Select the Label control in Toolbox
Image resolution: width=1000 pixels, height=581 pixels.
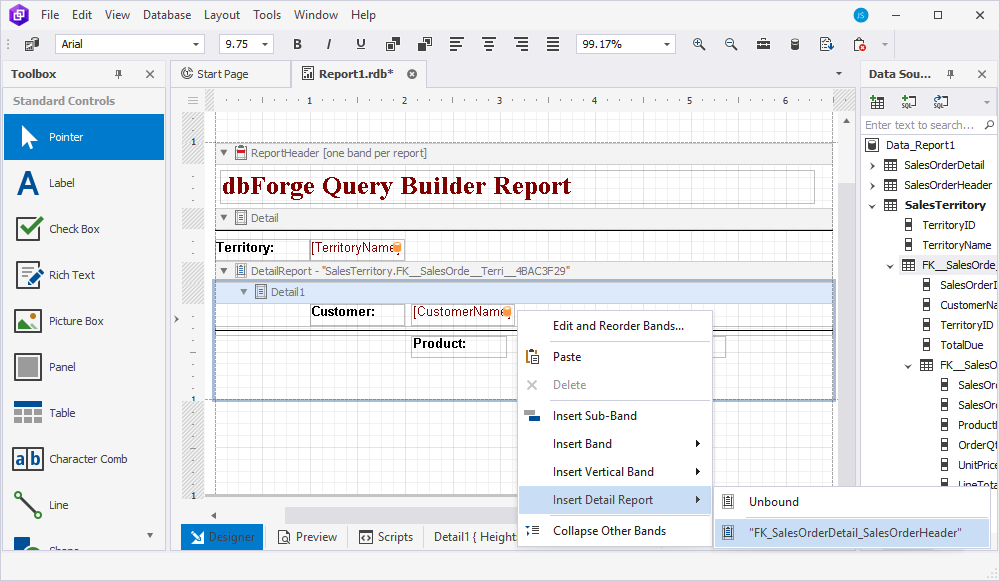pos(84,183)
